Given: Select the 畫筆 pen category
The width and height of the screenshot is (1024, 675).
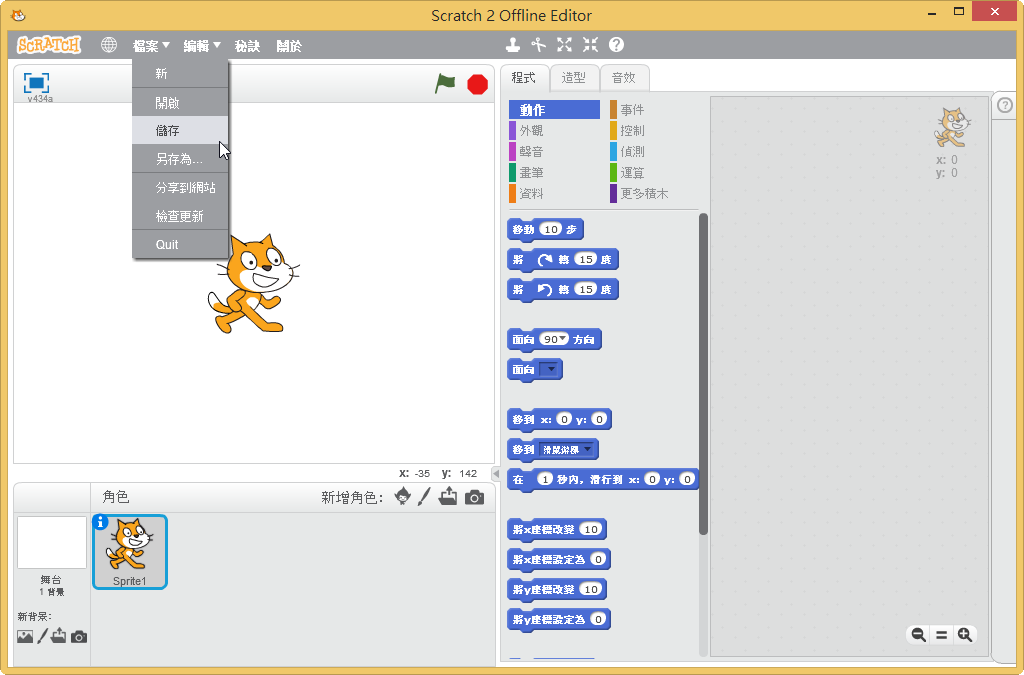Looking at the screenshot, I should [x=554, y=172].
